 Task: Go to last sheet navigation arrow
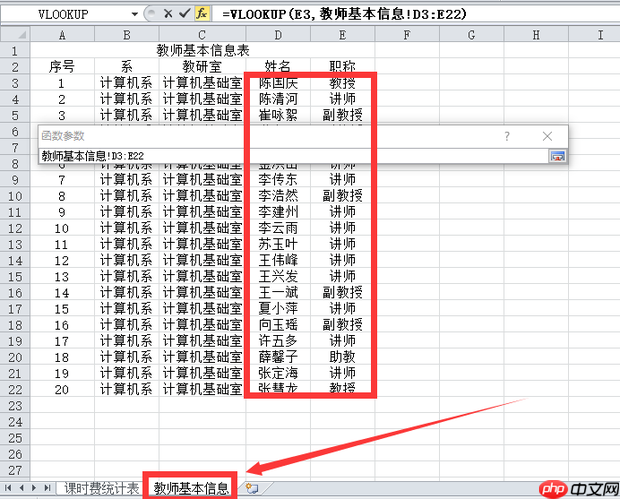pos(47,488)
